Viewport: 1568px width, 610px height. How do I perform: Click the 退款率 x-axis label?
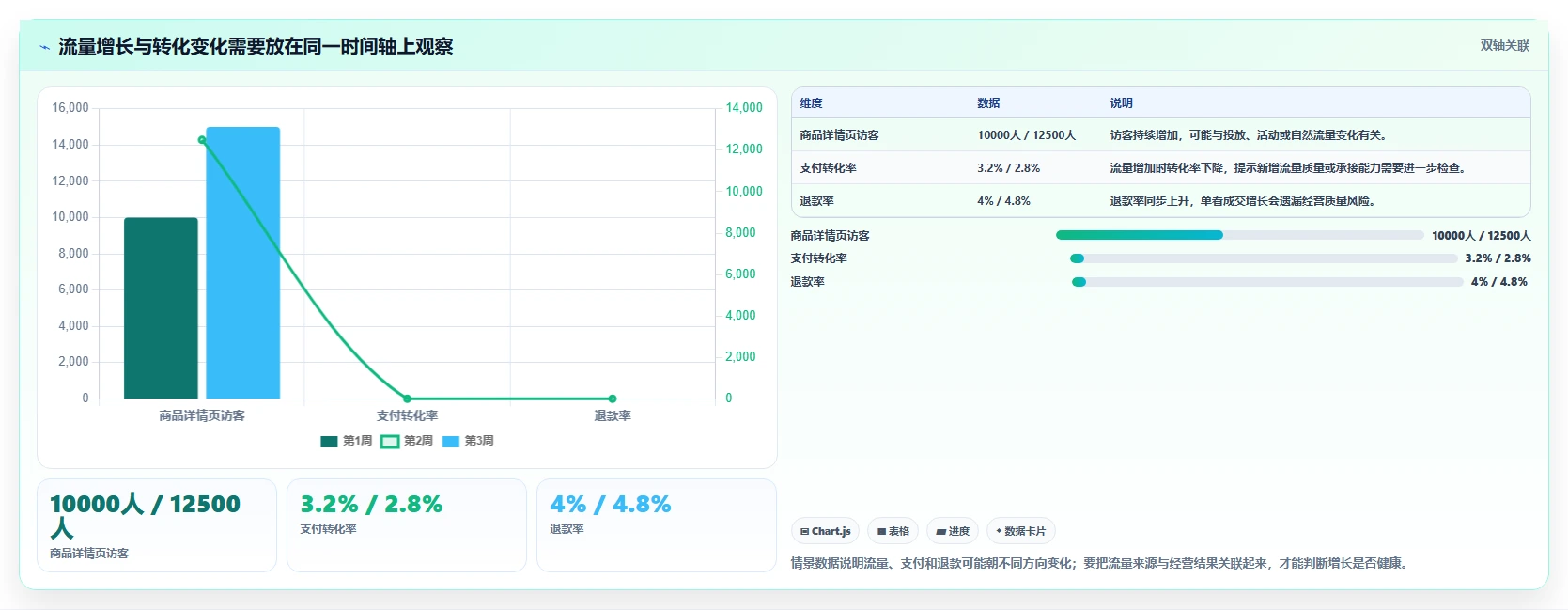point(613,415)
